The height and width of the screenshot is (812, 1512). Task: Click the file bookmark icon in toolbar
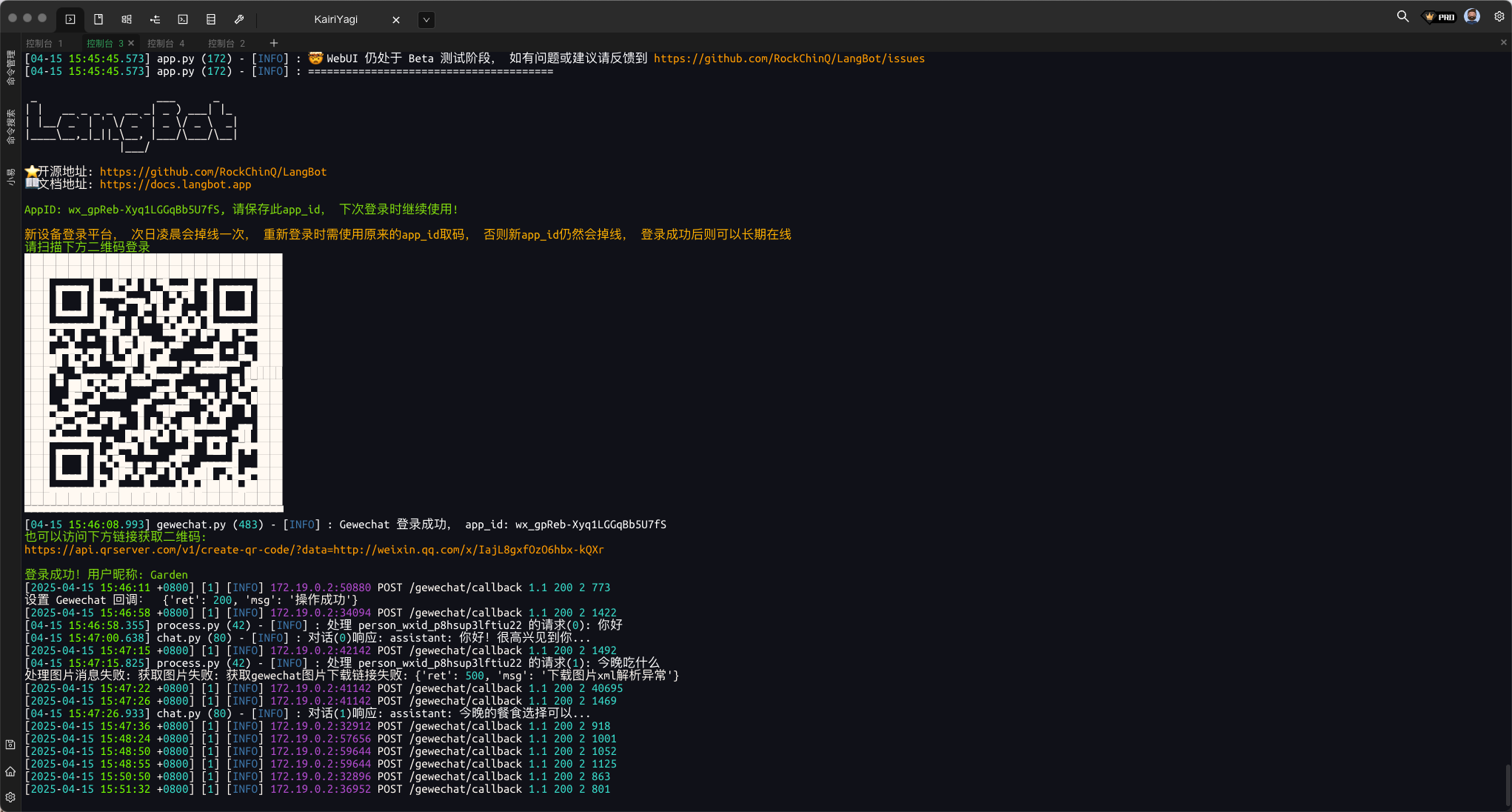point(98,19)
